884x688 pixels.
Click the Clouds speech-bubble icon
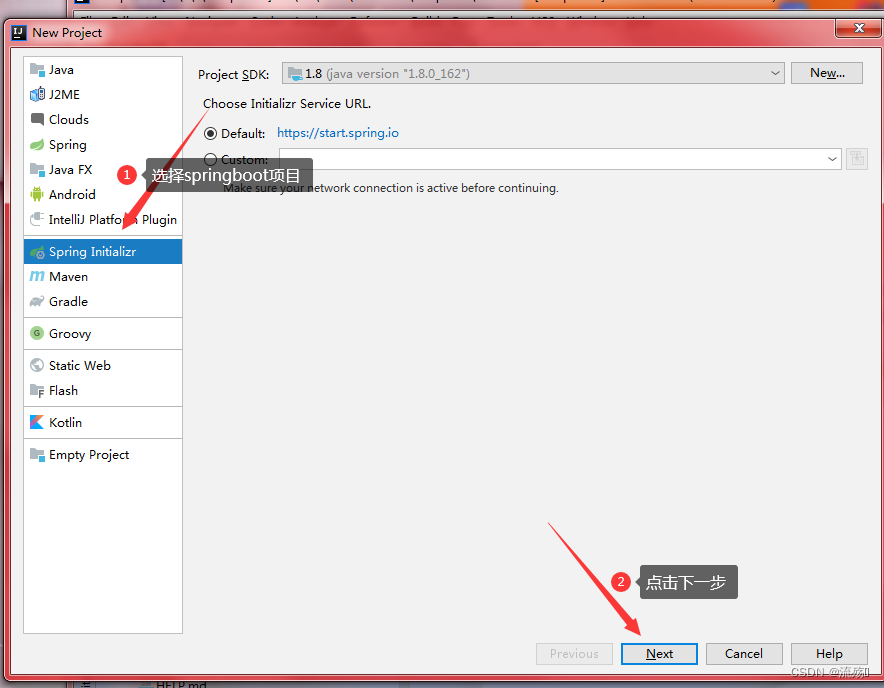(x=37, y=120)
